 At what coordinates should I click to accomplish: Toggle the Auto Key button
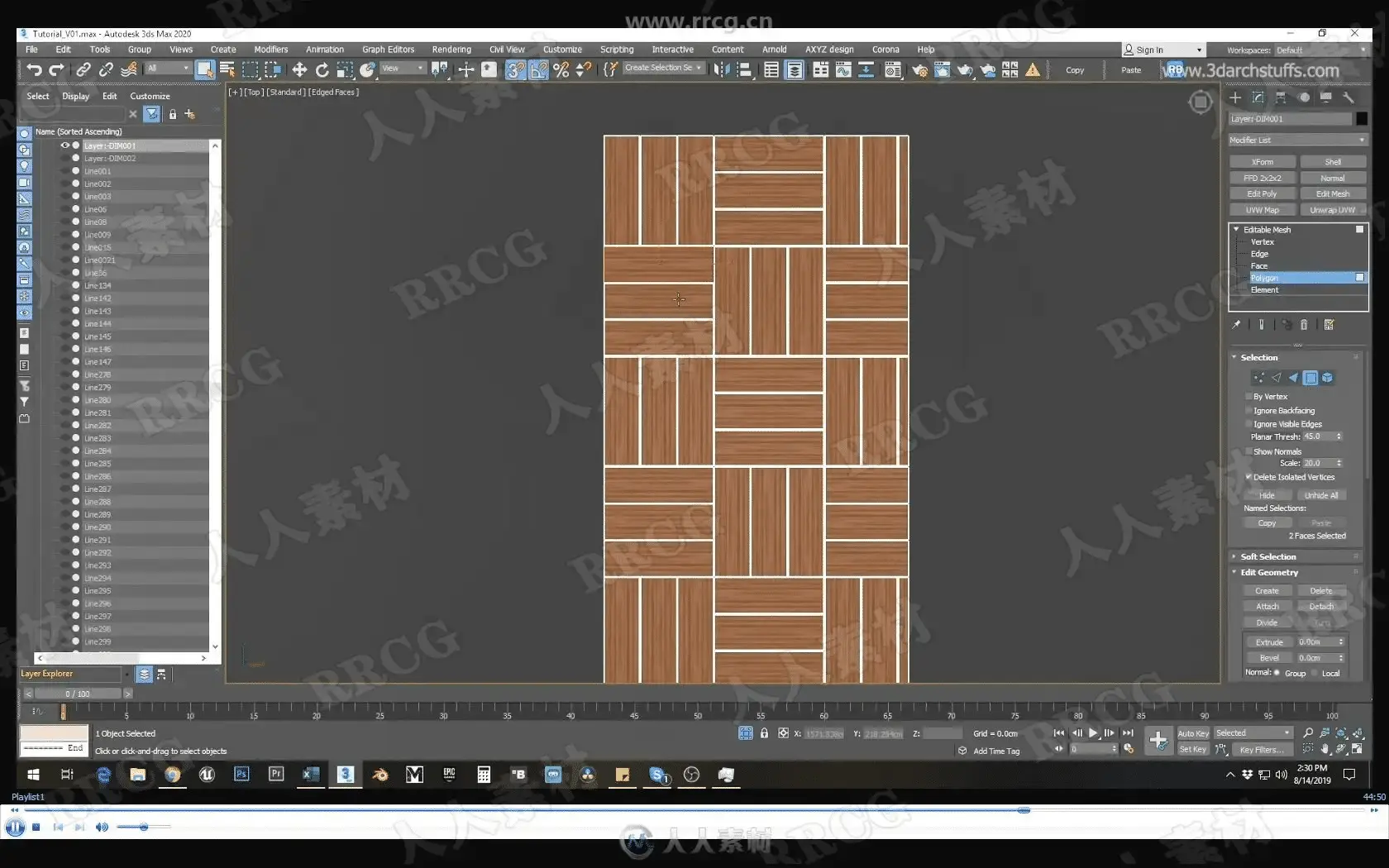[1193, 733]
